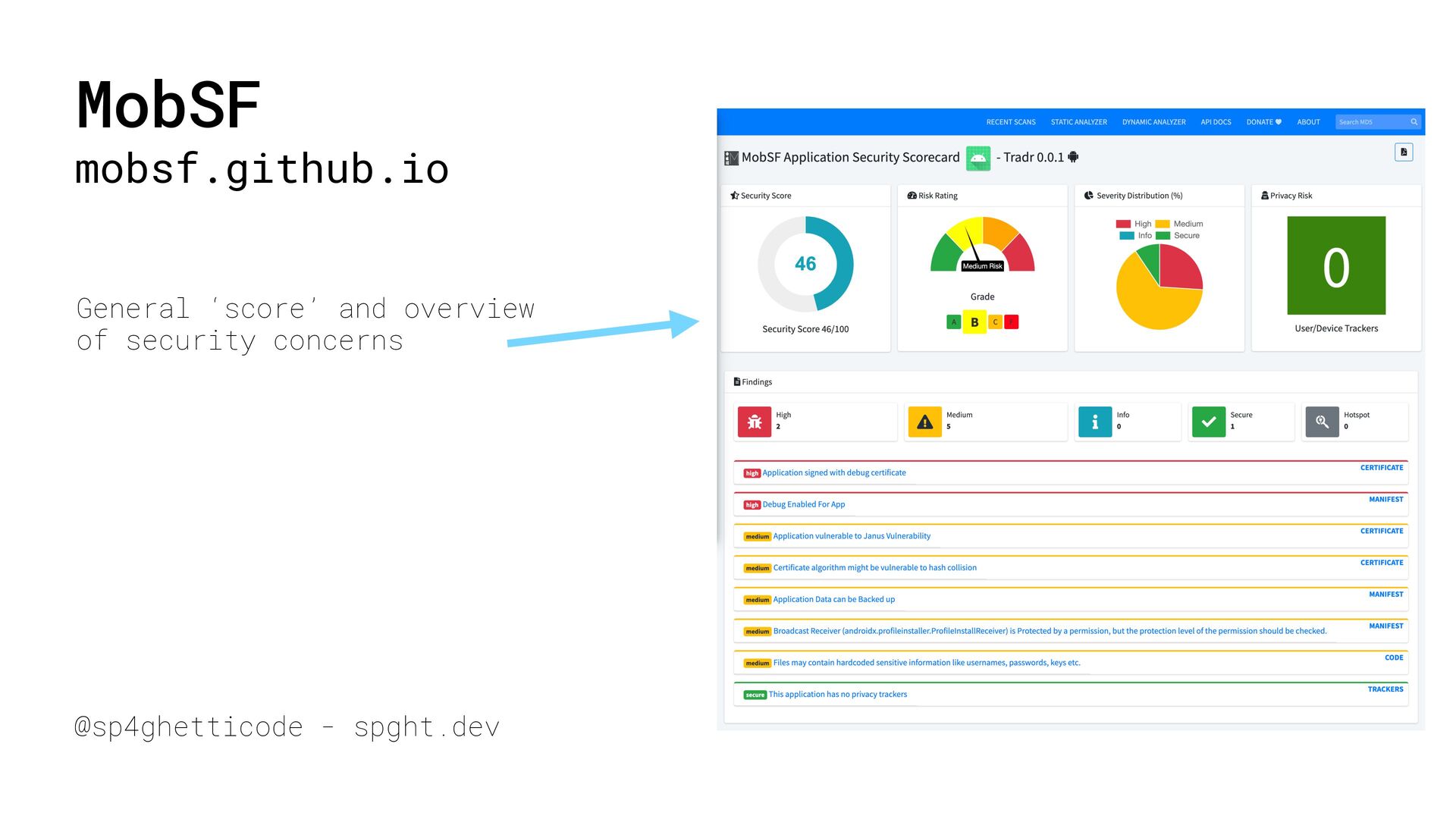
Task: Expand 'Application signed with debug certificate' finding
Action: (x=833, y=473)
